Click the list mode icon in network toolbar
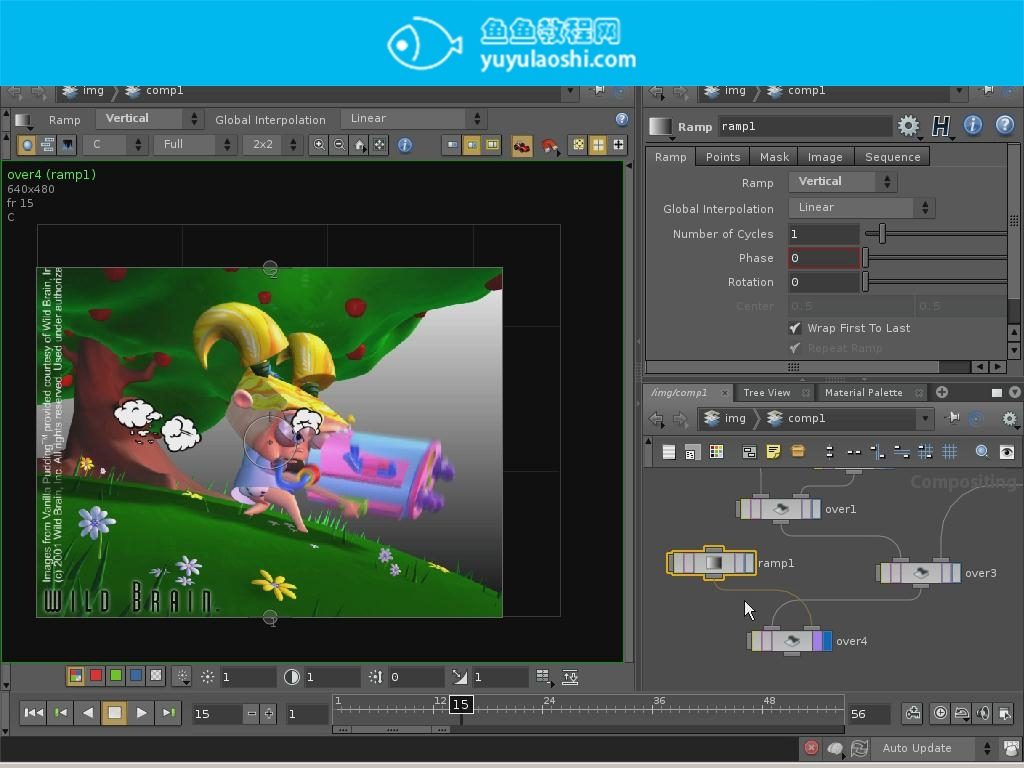The image size is (1024, 768). [x=669, y=452]
